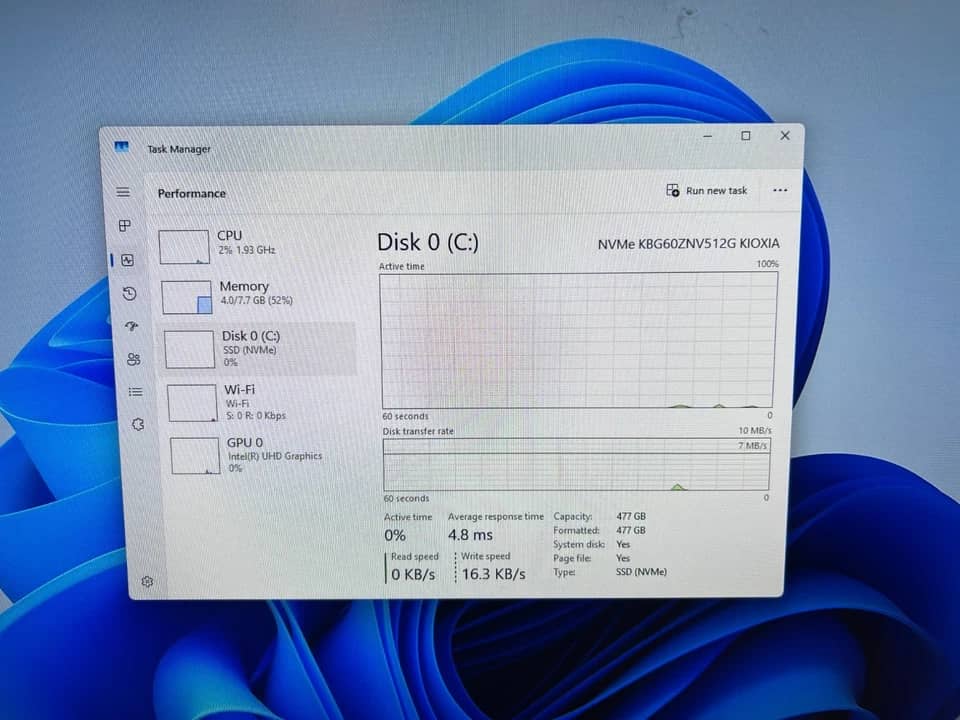Open App history page icon
Screen dimensions: 960x720
click(x=129, y=294)
